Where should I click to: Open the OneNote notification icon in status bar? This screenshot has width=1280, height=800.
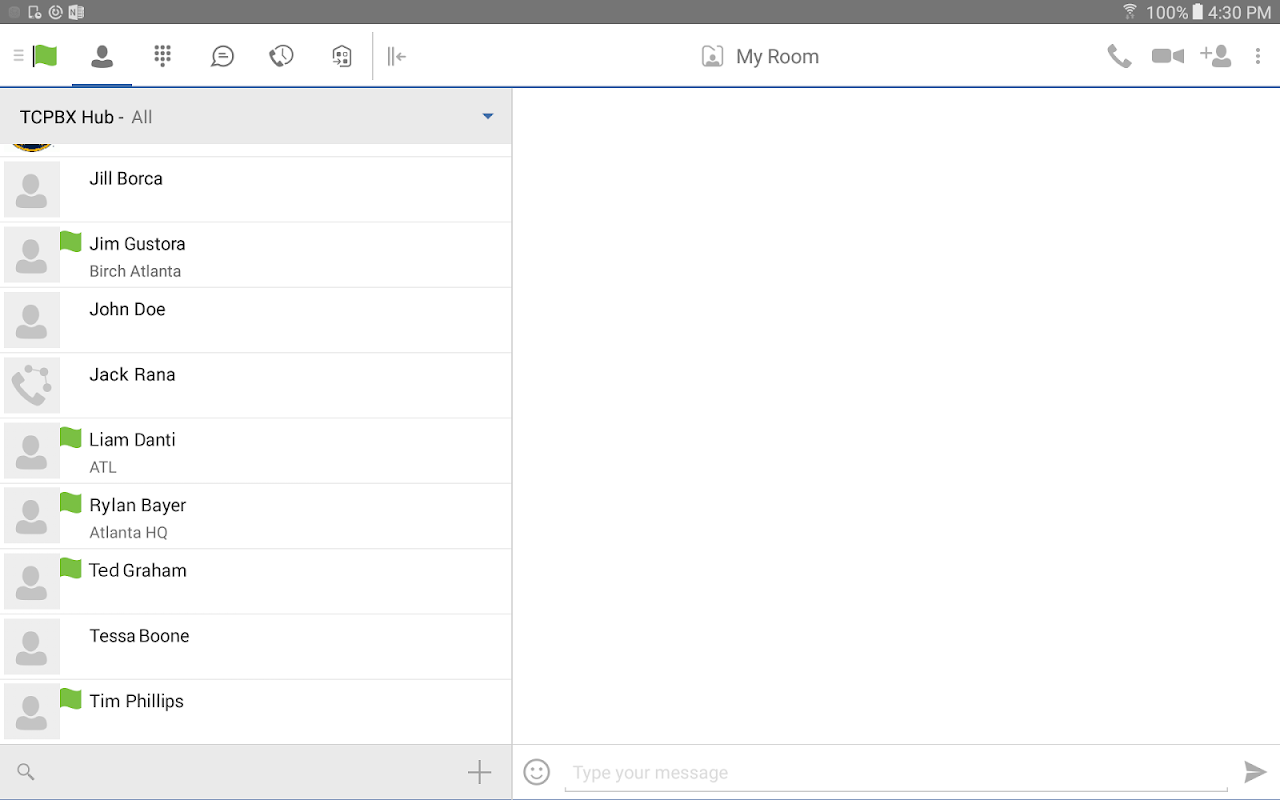pos(76,12)
